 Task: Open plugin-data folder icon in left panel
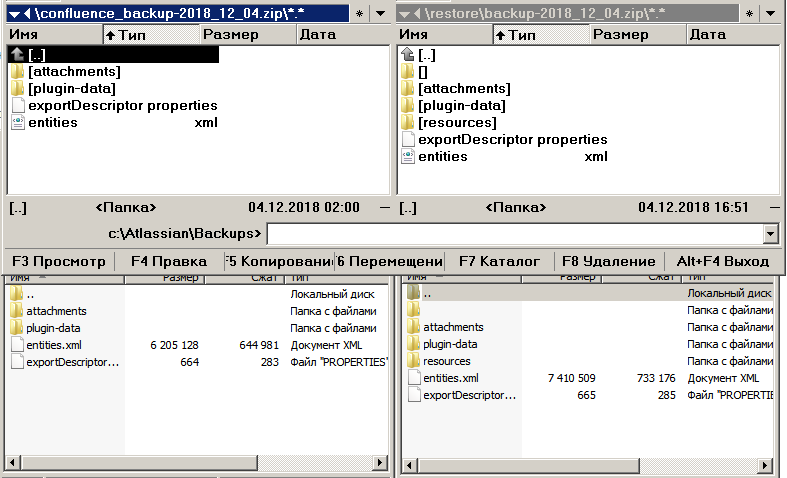point(17,88)
